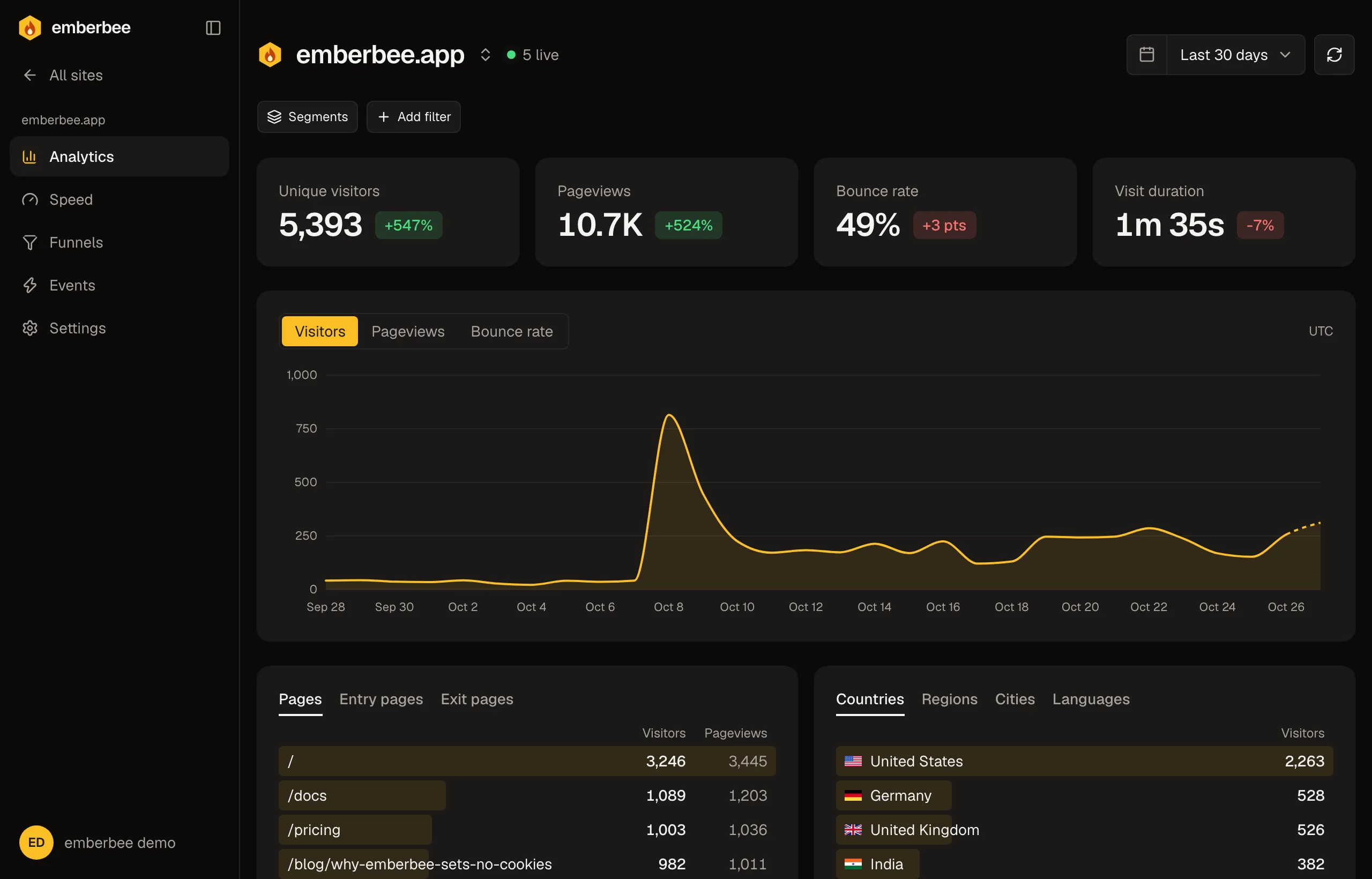Viewport: 1372px width, 879px height.
Task: Click the emberbee flame logo in sidebar
Action: pyautogui.click(x=29, y=27)
